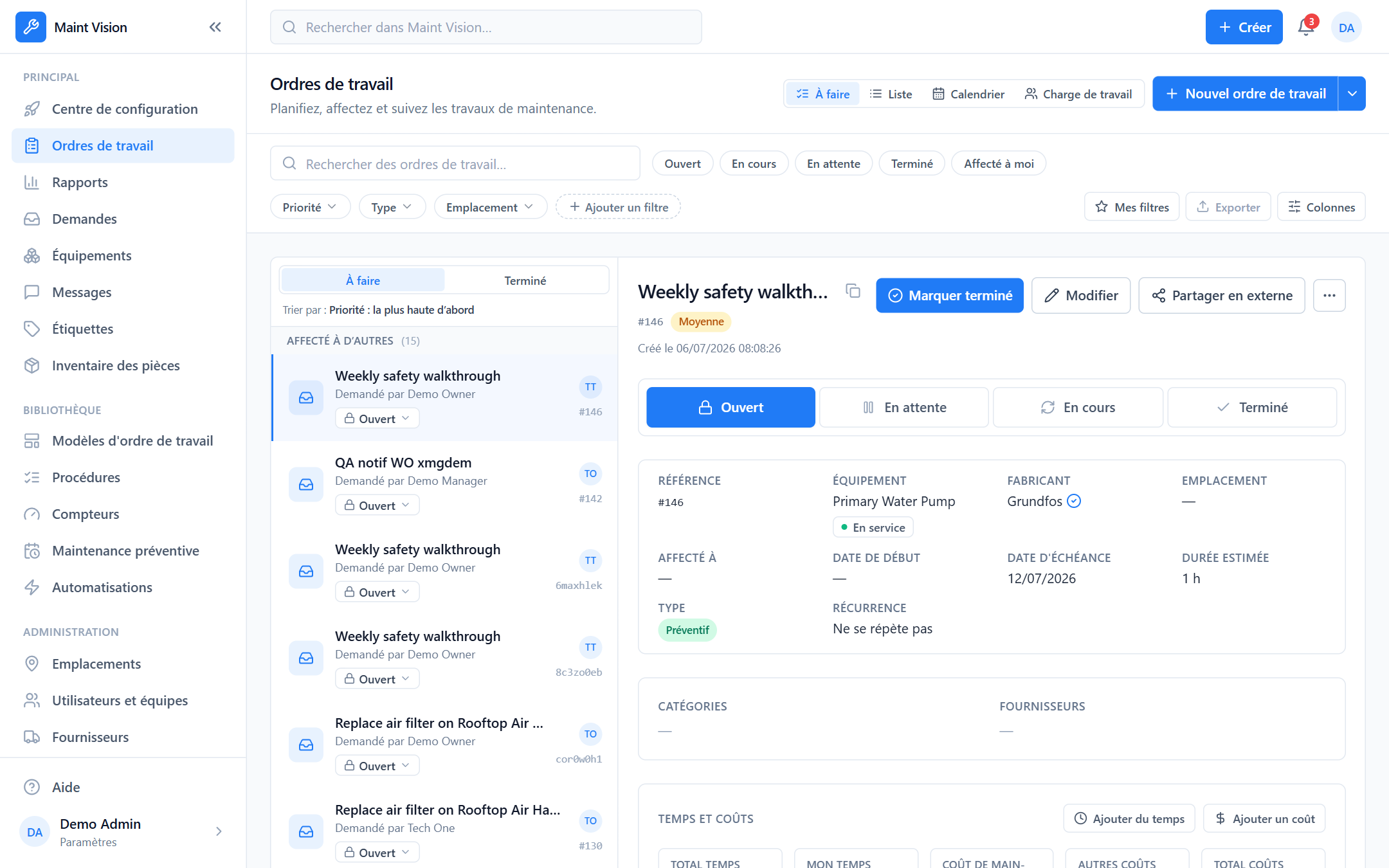Viewport: 1389px width, 868px height.
Task: Open Centre de configuration
Action: point(123,109)
